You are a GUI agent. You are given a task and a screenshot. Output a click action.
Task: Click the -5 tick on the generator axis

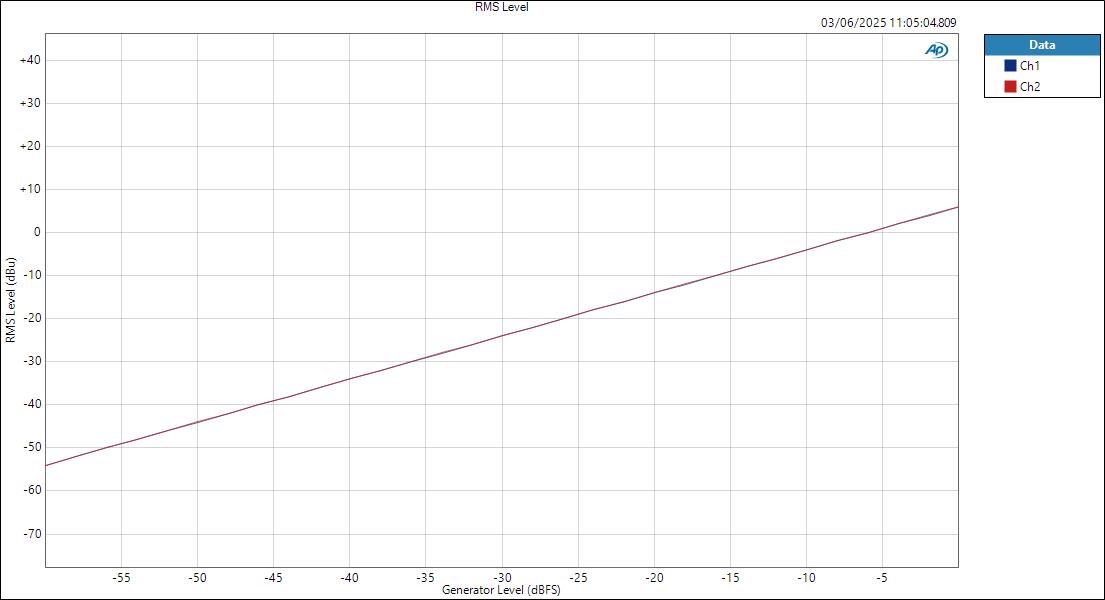pos(880,577)
